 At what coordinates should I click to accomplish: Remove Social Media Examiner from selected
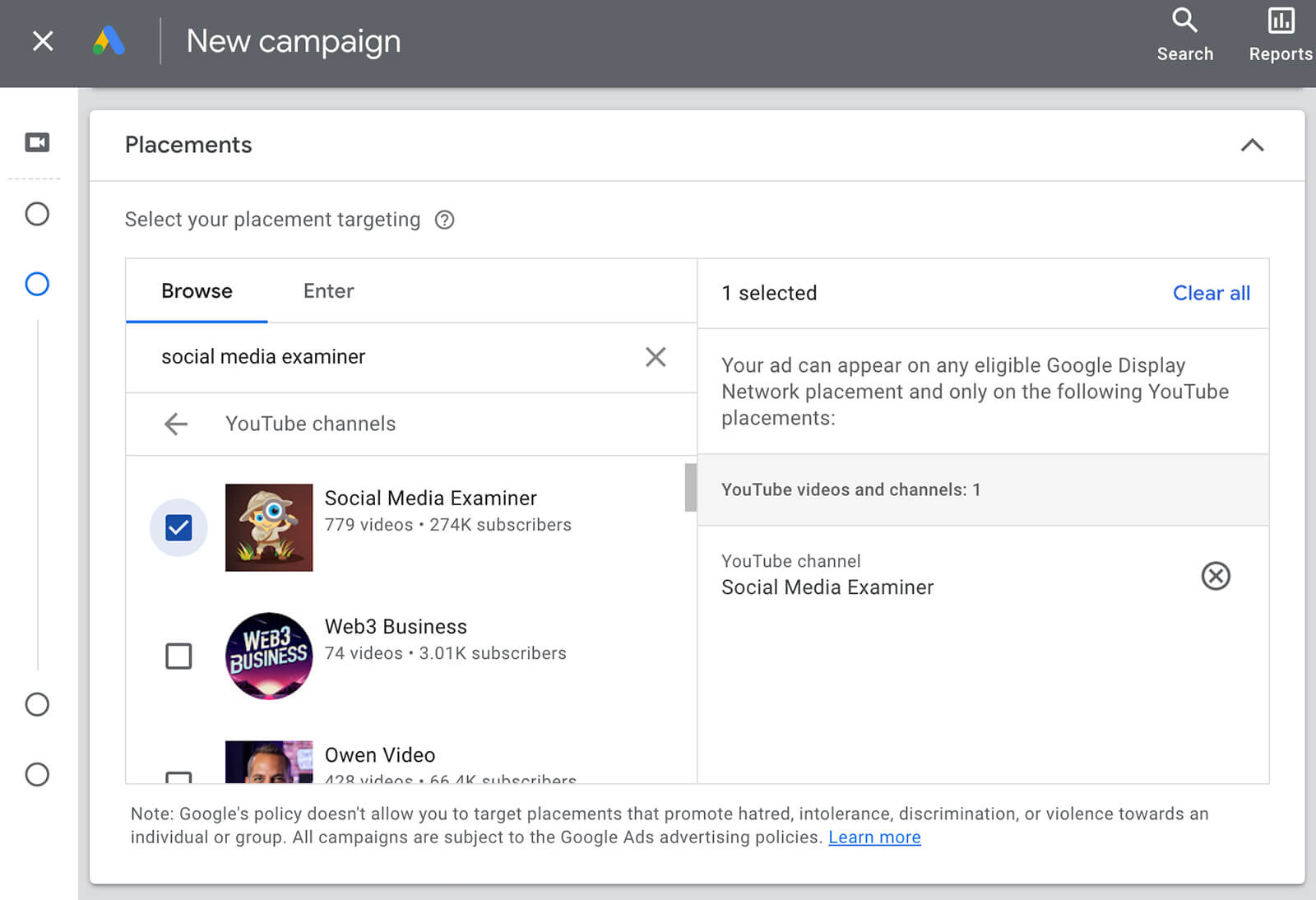(x=1216, y=576)
